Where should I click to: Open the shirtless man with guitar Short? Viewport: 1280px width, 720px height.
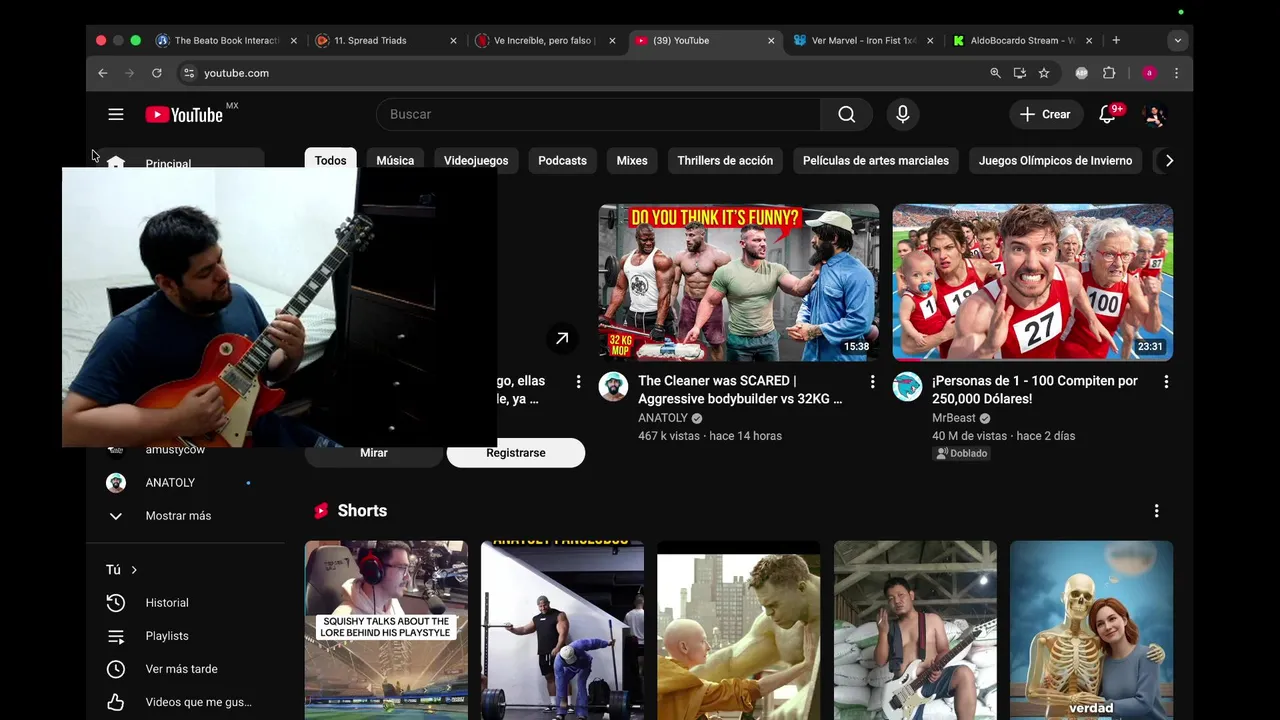tap(915, 630)
